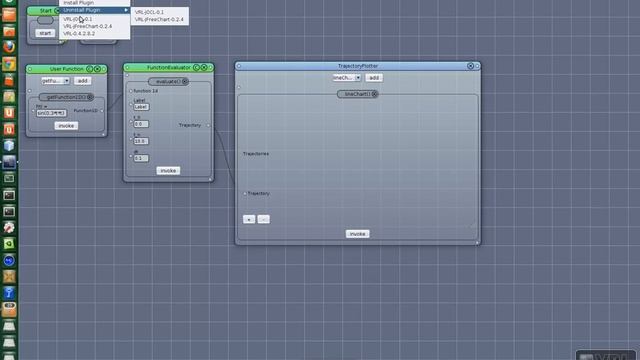The width and height of the screenshot is (640, 360).
Task: Open the blue 'i' info dock icon
Action: [x=9, y=293]
